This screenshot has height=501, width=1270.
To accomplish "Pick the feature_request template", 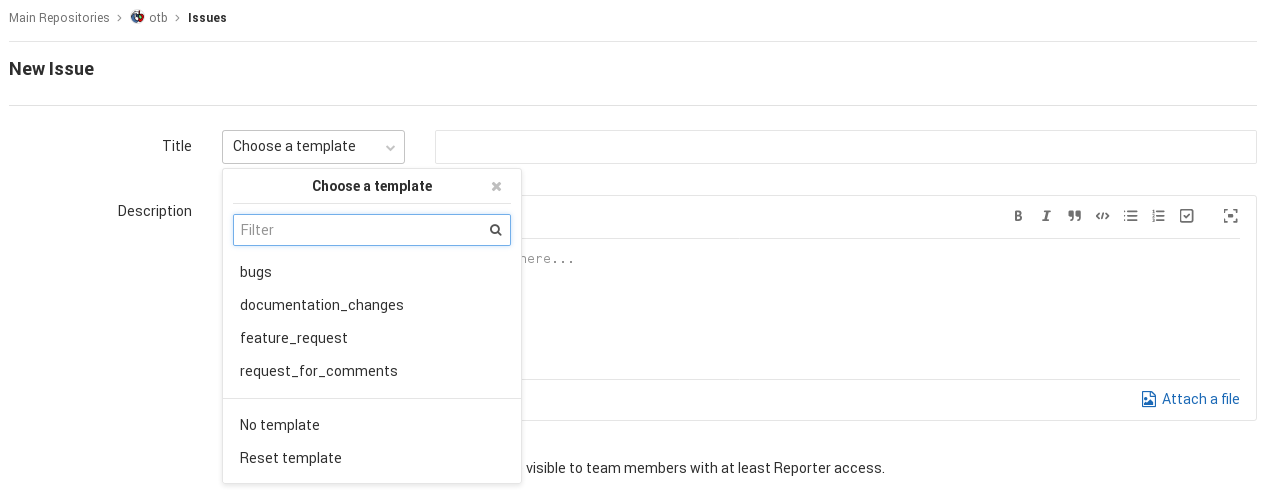I will [293, 338].
